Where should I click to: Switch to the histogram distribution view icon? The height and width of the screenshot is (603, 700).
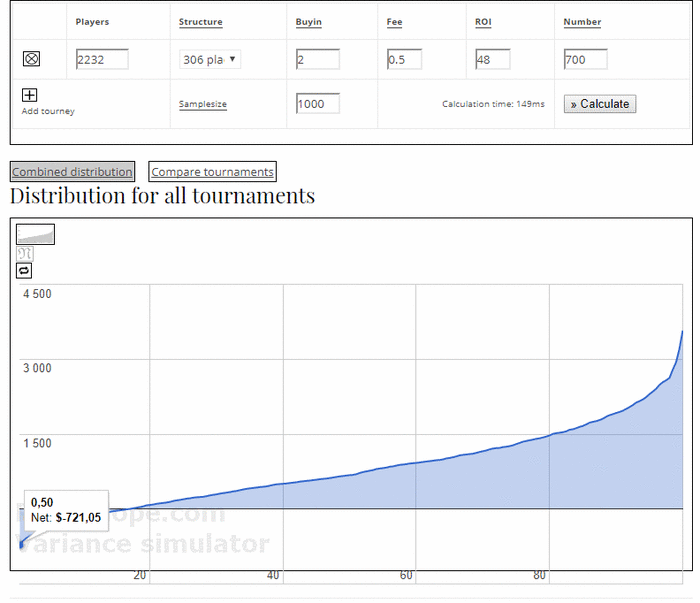[x=25, y=254]
